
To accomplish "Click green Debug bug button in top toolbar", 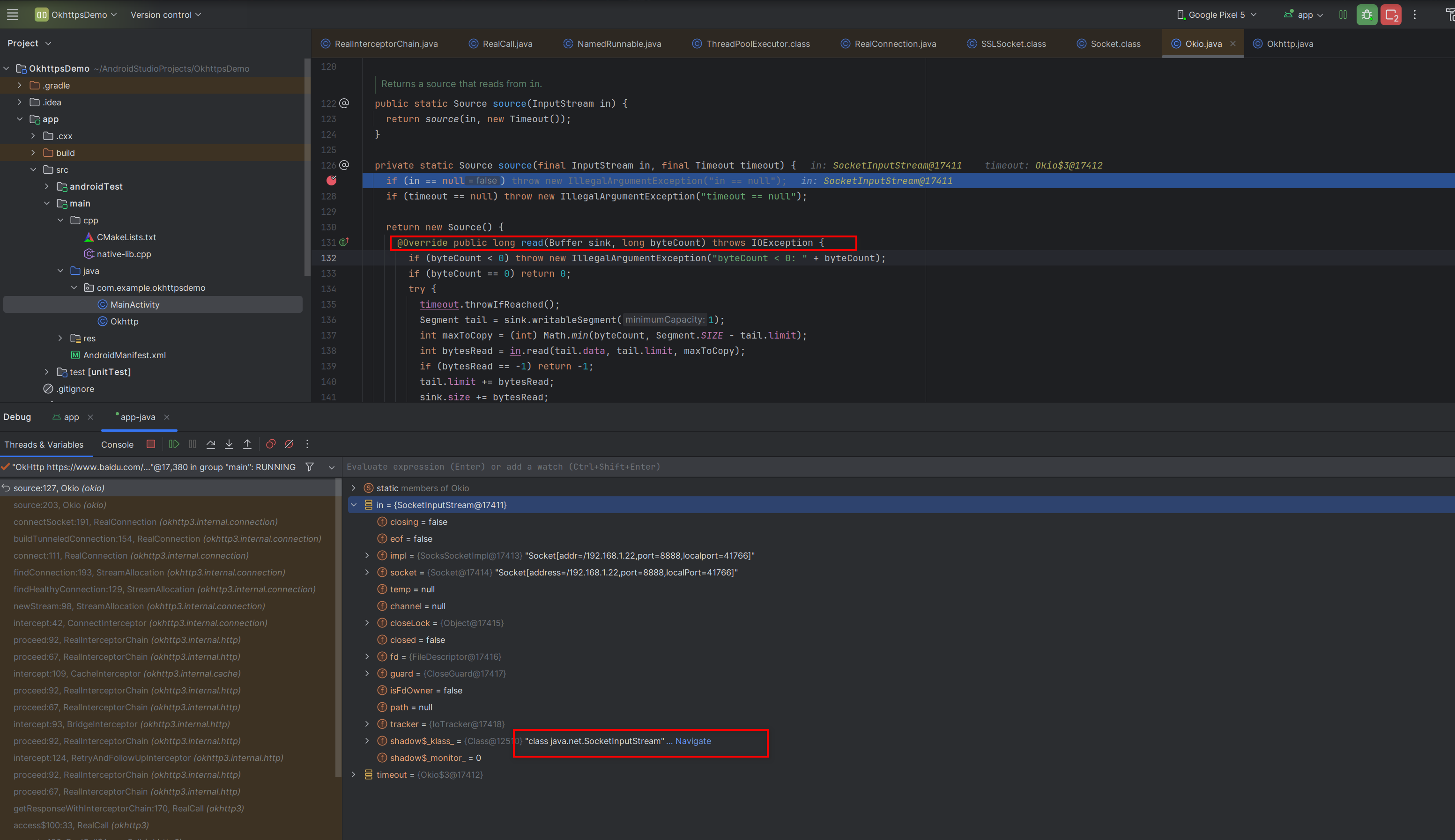I will click(x=1366, y=15).
